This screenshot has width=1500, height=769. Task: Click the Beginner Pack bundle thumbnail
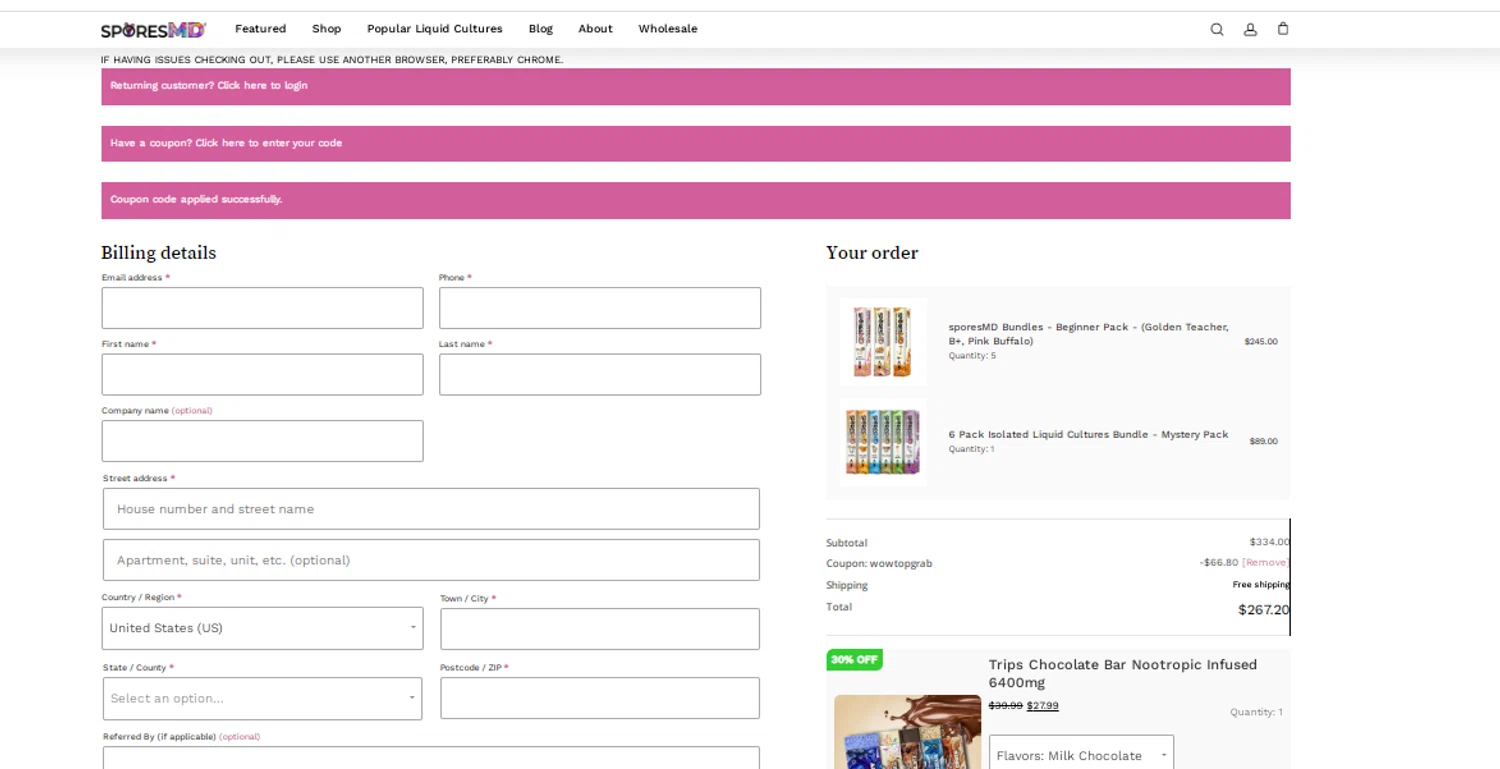(x=883, y=342)
